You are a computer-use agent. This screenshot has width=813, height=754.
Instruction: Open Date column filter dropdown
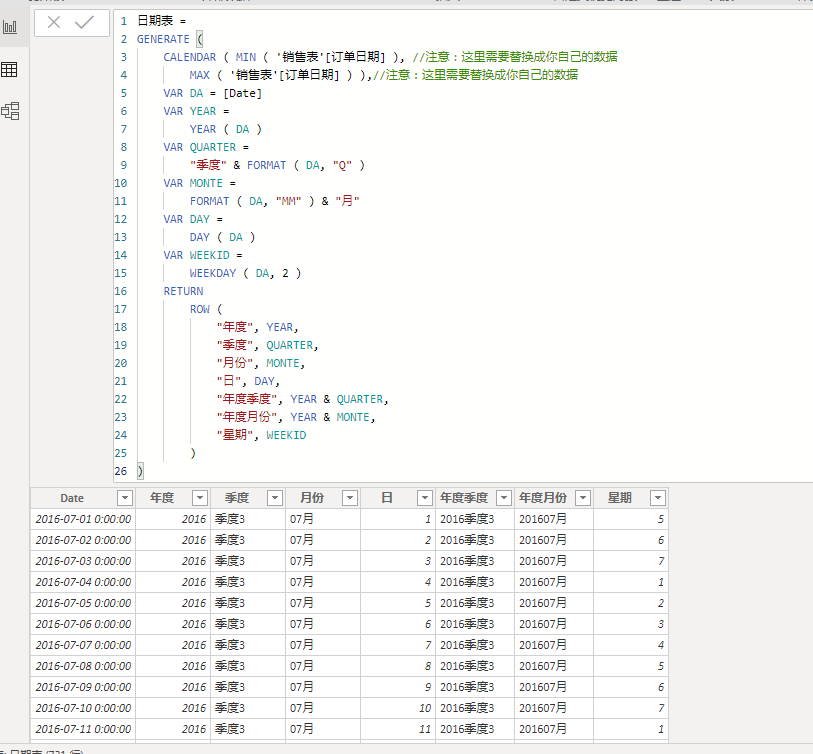tap(125, 498)
